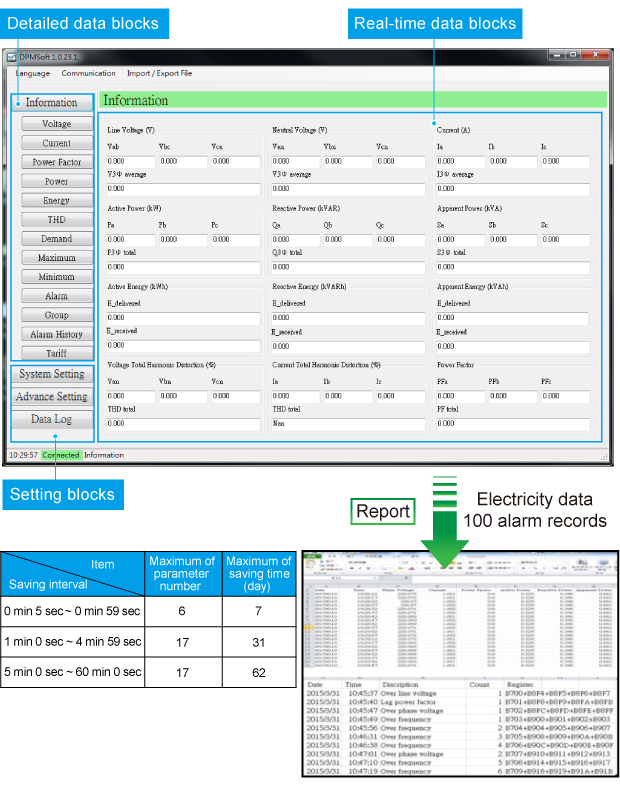
Task: Open the Import / Export File menu
Action: [x=159, y=73]
